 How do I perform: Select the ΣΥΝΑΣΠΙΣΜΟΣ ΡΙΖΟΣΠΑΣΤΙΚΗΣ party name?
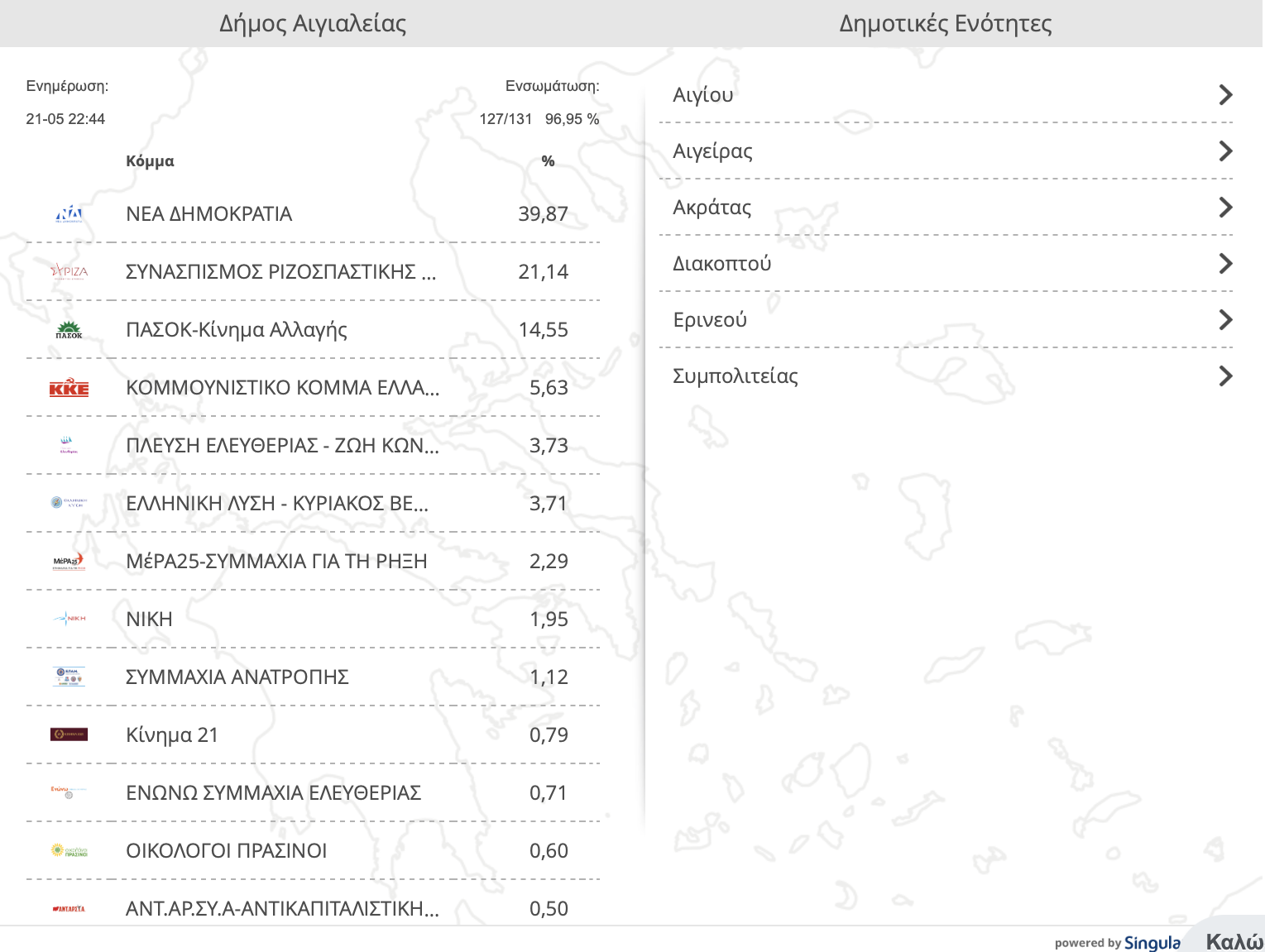[280, 272]
